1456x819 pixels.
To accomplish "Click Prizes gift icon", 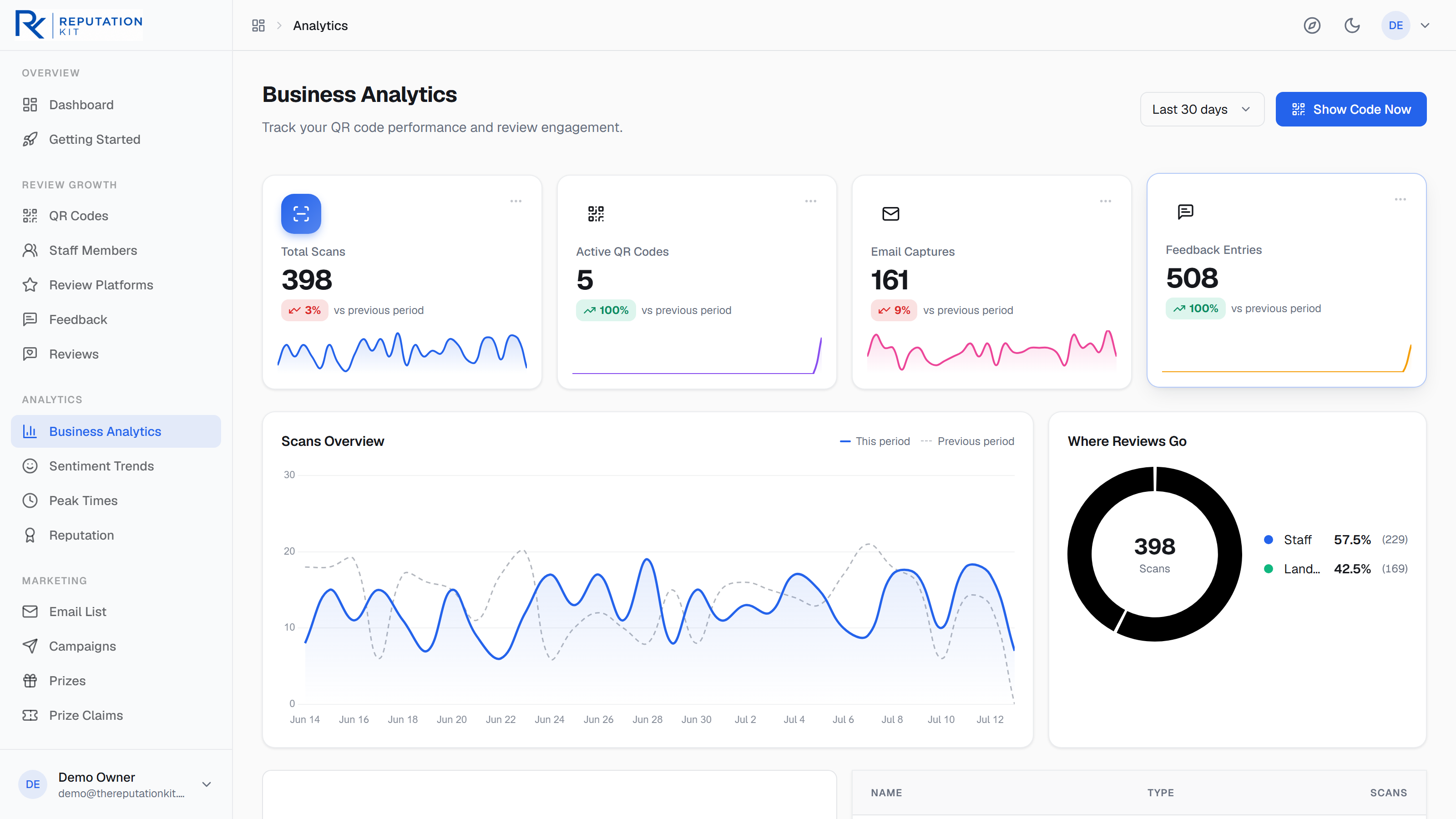I will coord(30,681).
